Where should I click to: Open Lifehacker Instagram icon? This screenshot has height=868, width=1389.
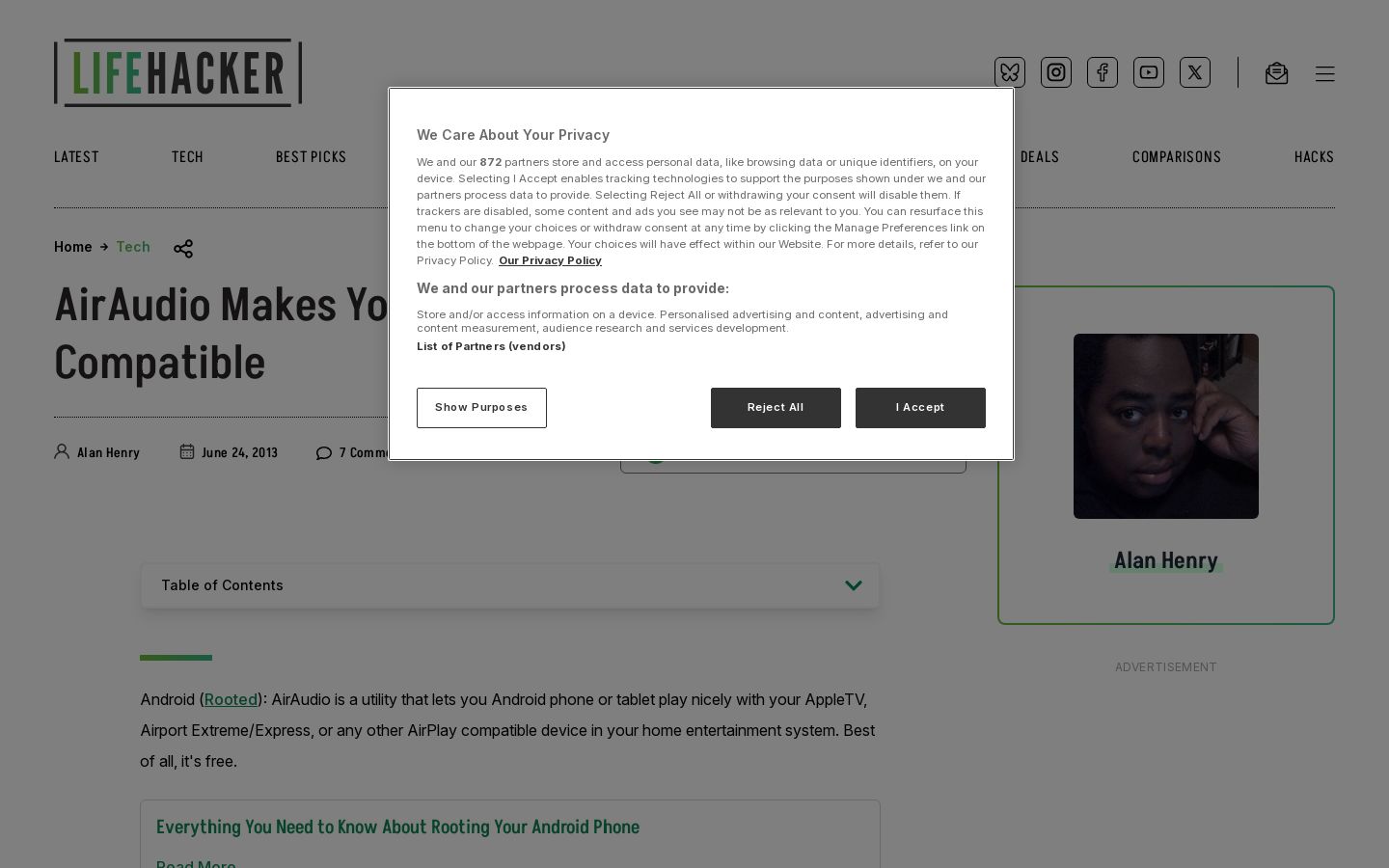pos(1056,72)
